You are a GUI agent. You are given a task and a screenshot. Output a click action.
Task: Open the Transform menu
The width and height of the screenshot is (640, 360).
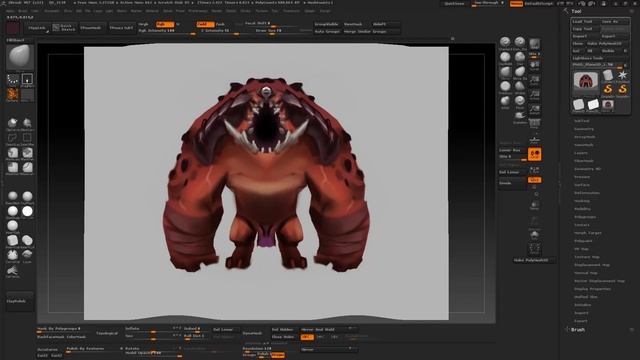(x=291, y=11)
